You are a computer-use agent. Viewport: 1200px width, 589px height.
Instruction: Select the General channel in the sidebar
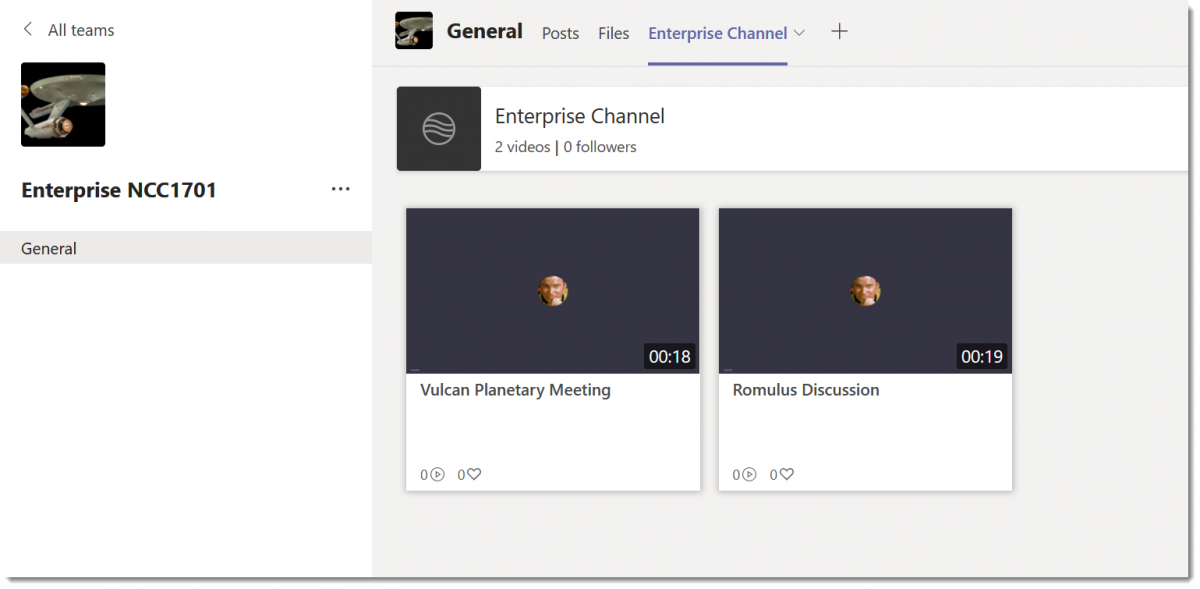point(49,247)
